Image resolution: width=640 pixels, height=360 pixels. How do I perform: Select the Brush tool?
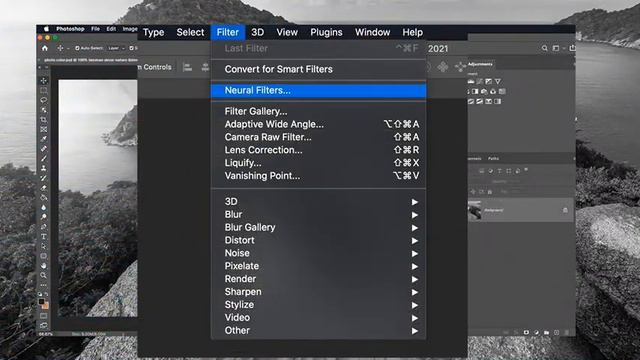(x=44, y=158)
